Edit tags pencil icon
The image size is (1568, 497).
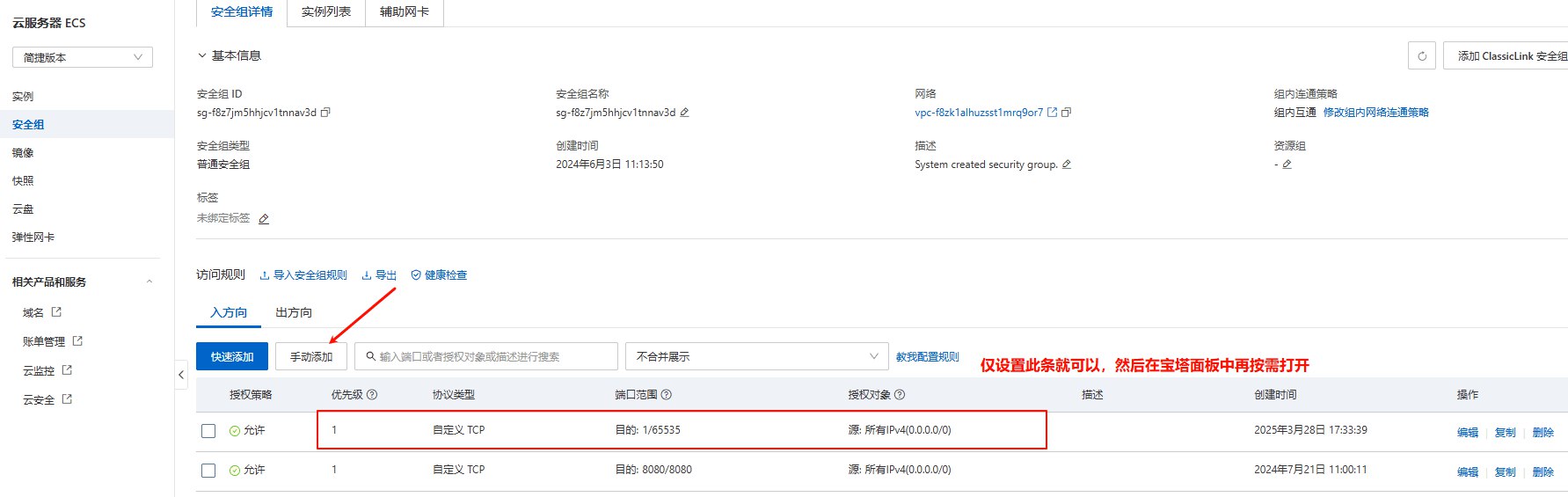264,219
